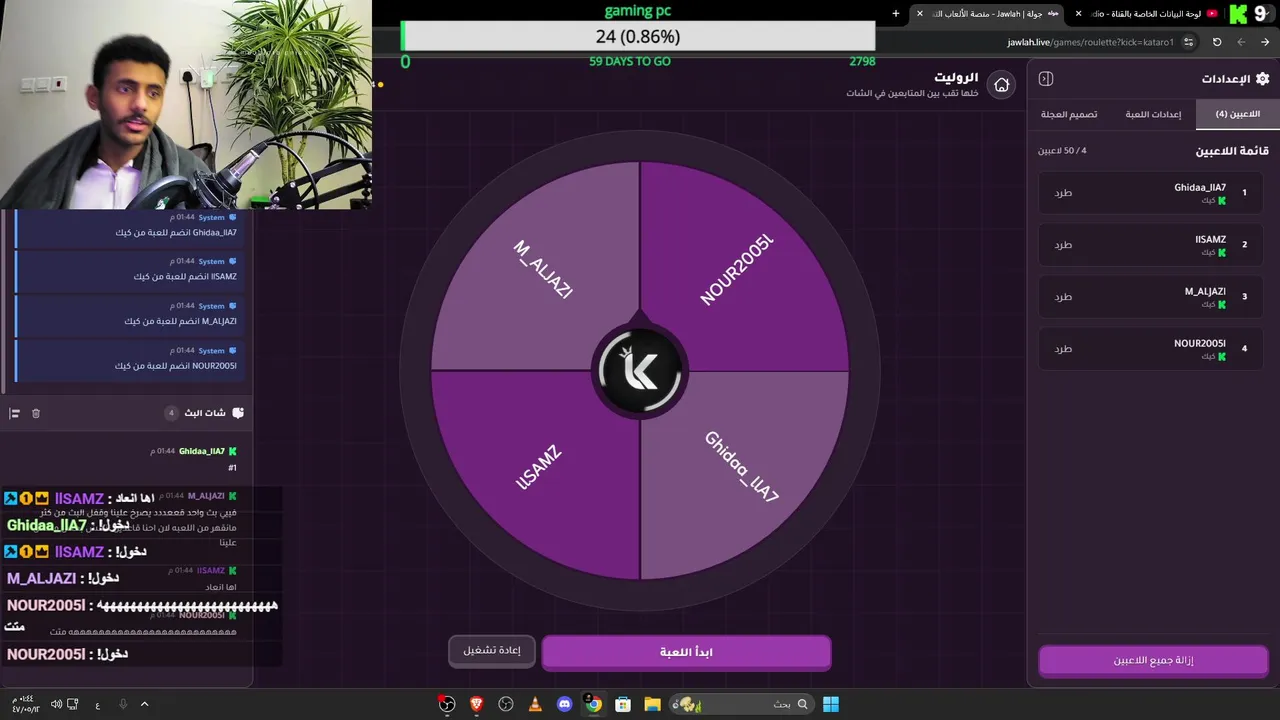Click the address bar URL jawlah.live
Image resolution: width=1280 pixels, height=720 pixels.
point(1090,42)
